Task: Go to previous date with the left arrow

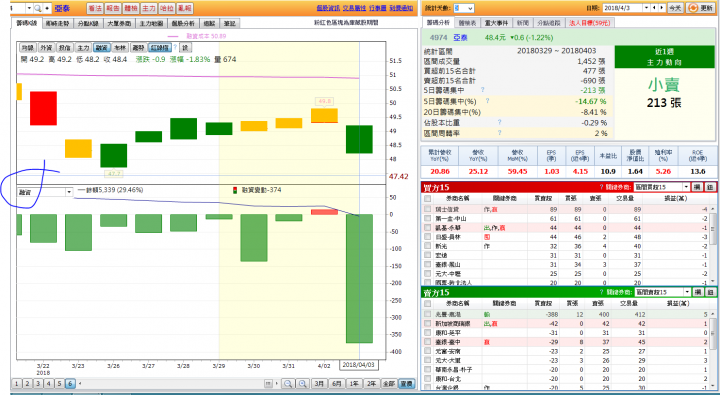Action: coord(655,8)
